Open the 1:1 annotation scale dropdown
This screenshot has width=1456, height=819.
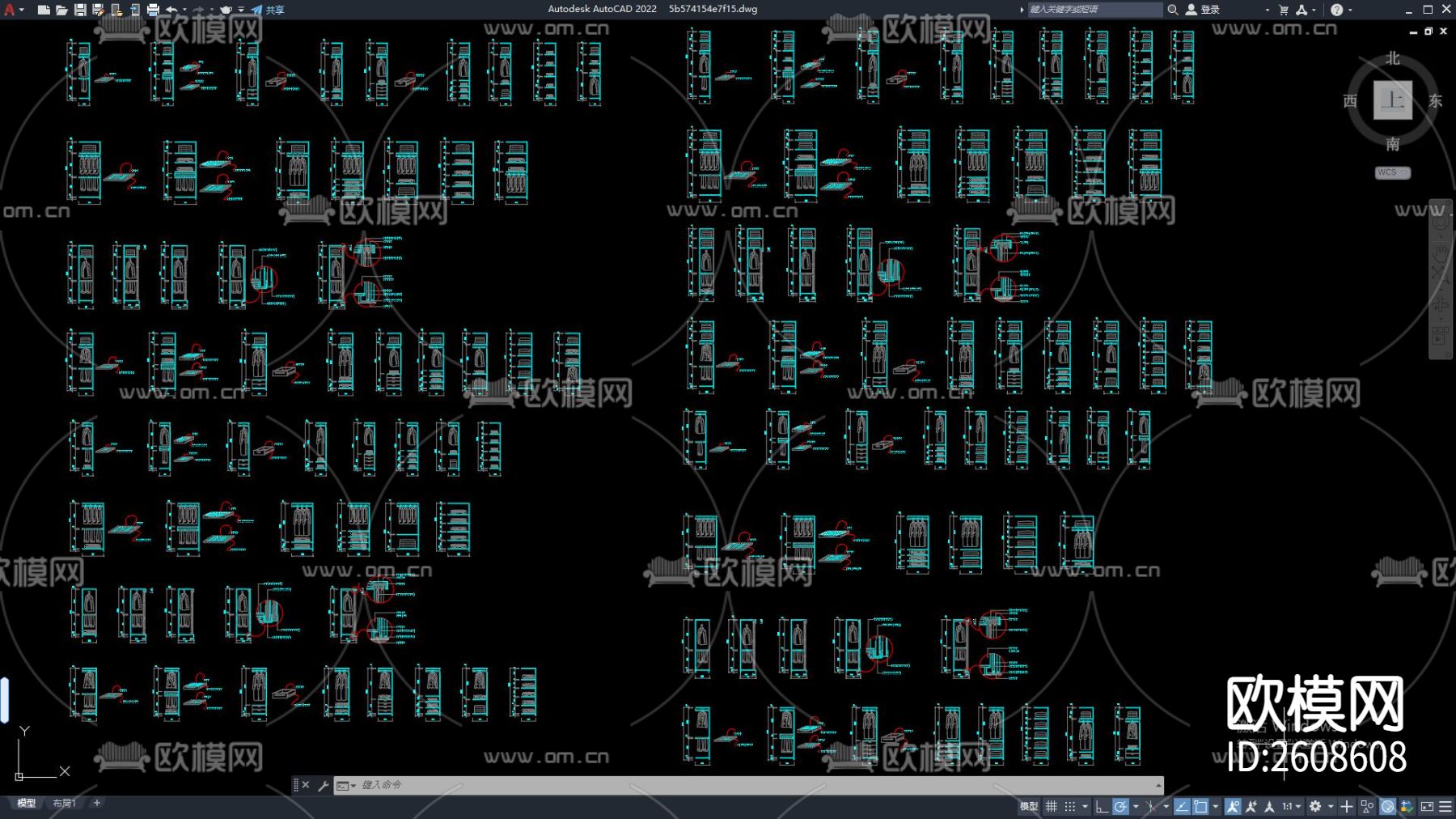pos(1292,806)
